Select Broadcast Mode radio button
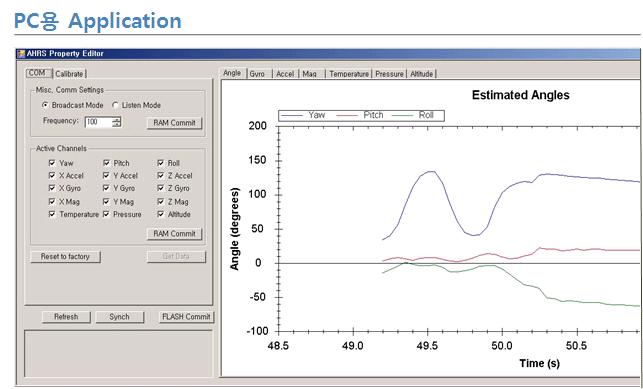 (x=45, y=105)
